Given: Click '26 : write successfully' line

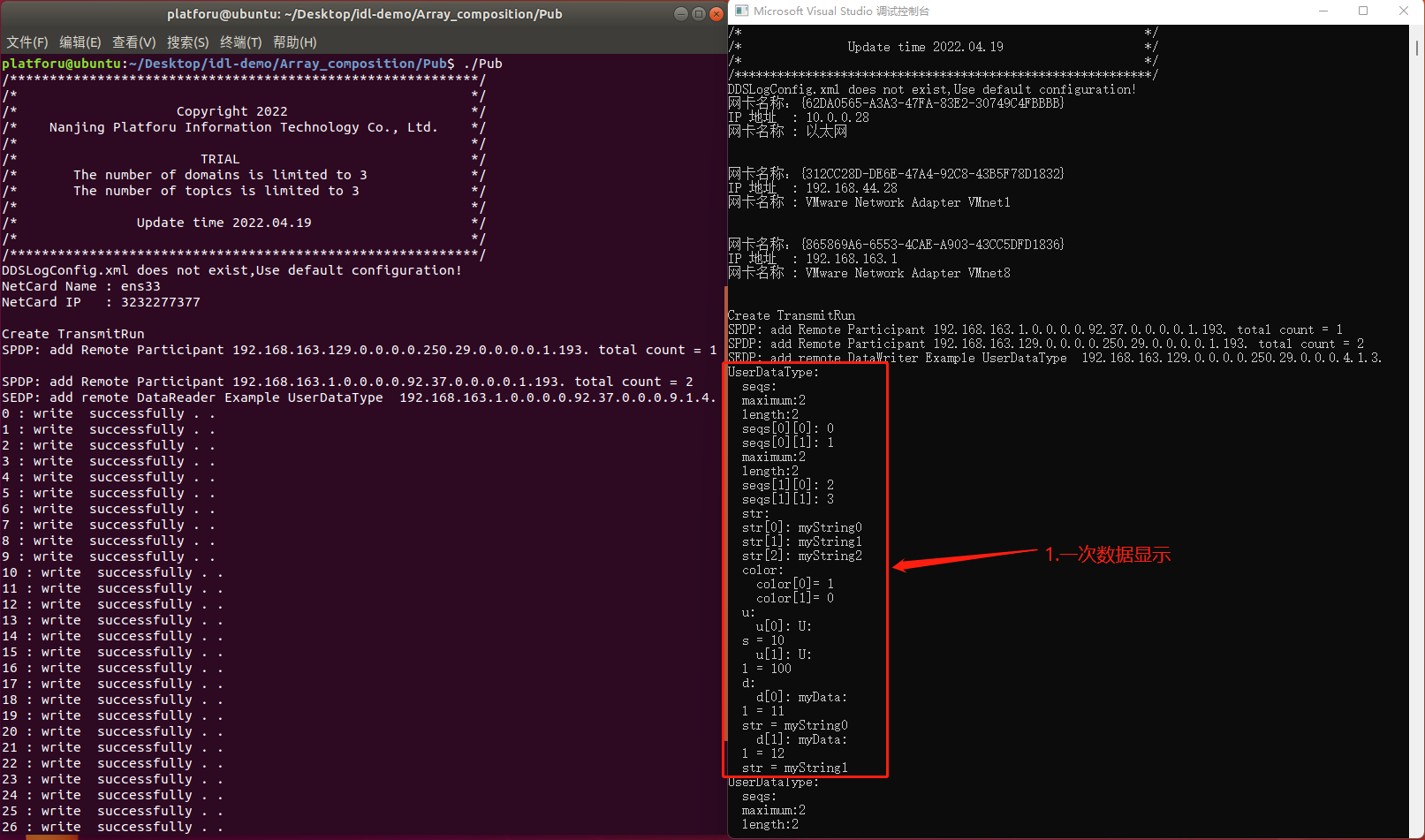Looking at the screenshot, I should [x=112, y=827].
